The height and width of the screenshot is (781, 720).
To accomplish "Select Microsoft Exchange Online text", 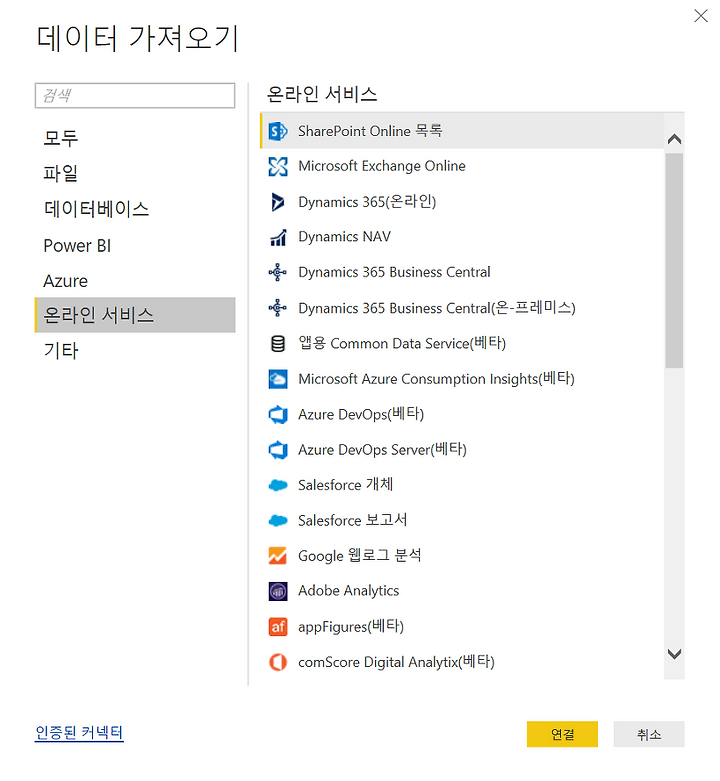I will coord(382,166).
